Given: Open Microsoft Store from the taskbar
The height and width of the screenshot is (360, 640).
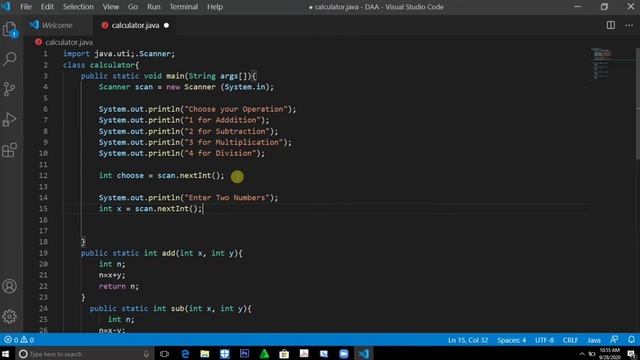Looking at the screenshot, I should [284, 353].
